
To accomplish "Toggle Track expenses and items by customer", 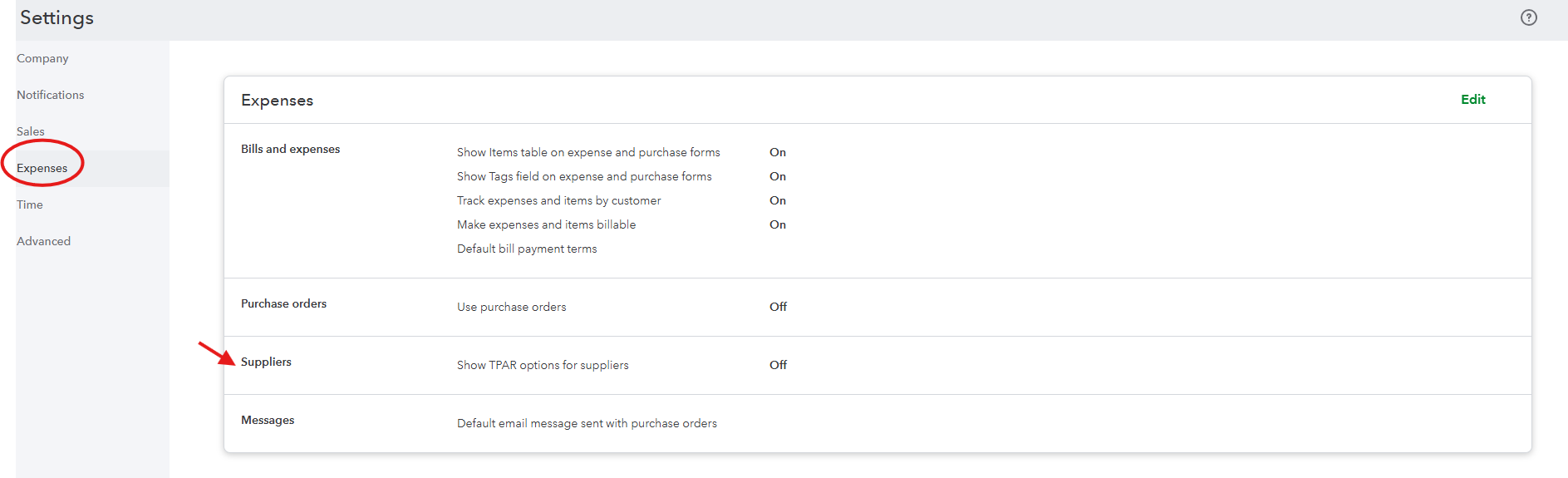I will [559, 200].
